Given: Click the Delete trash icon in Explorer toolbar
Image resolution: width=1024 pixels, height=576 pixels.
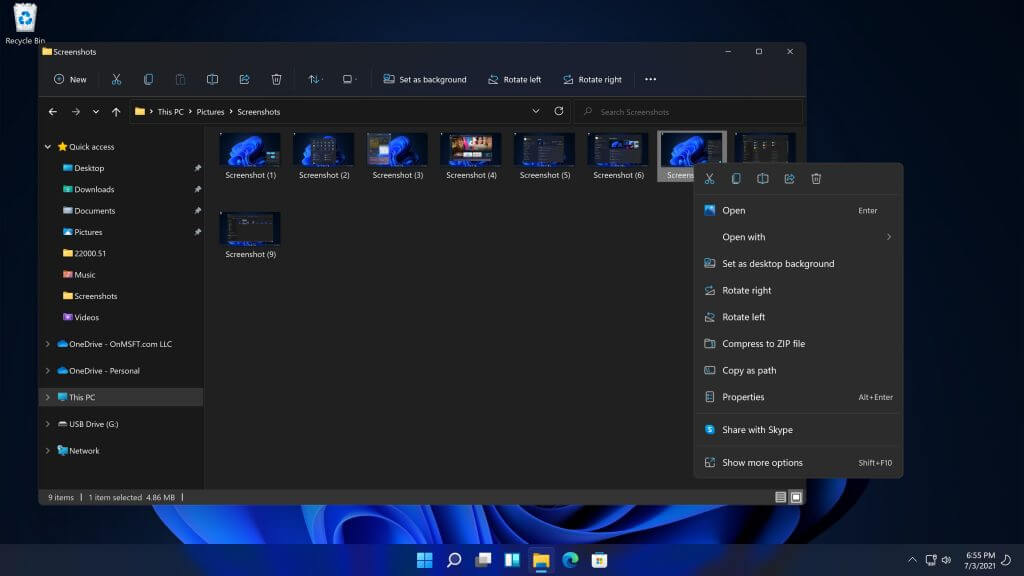Looking at the screenshot, I should [276, 79].
